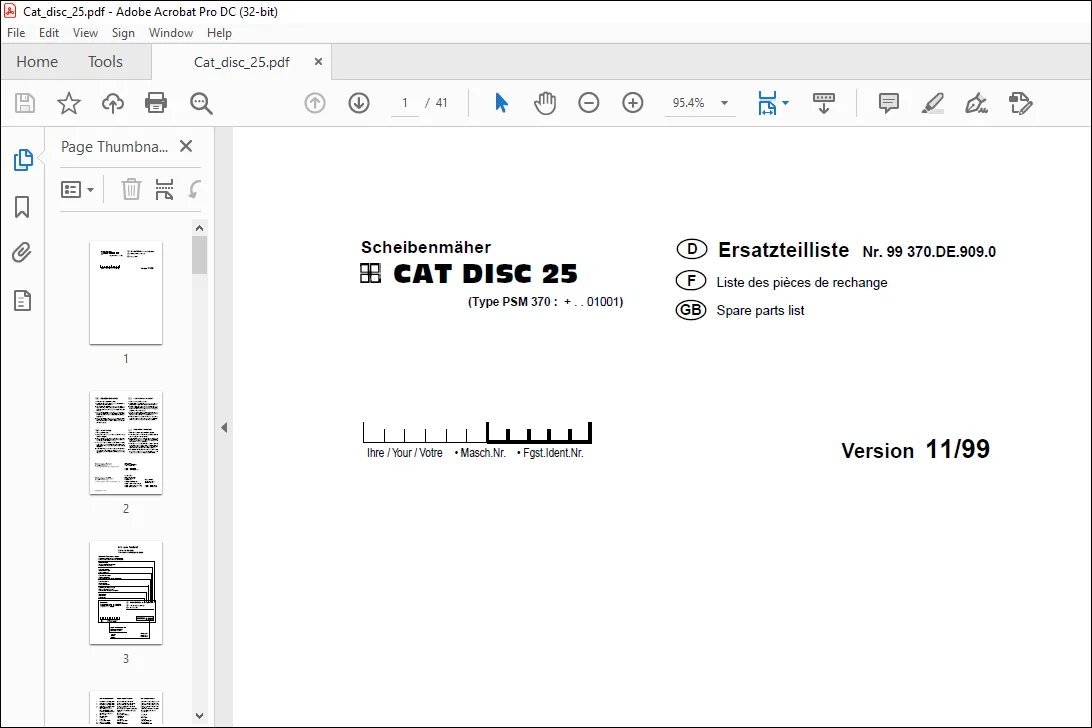Screen dimensions: 1092x728
Task: Close the Cat_disc_25.pdf tab
Action: coord(318,61)
